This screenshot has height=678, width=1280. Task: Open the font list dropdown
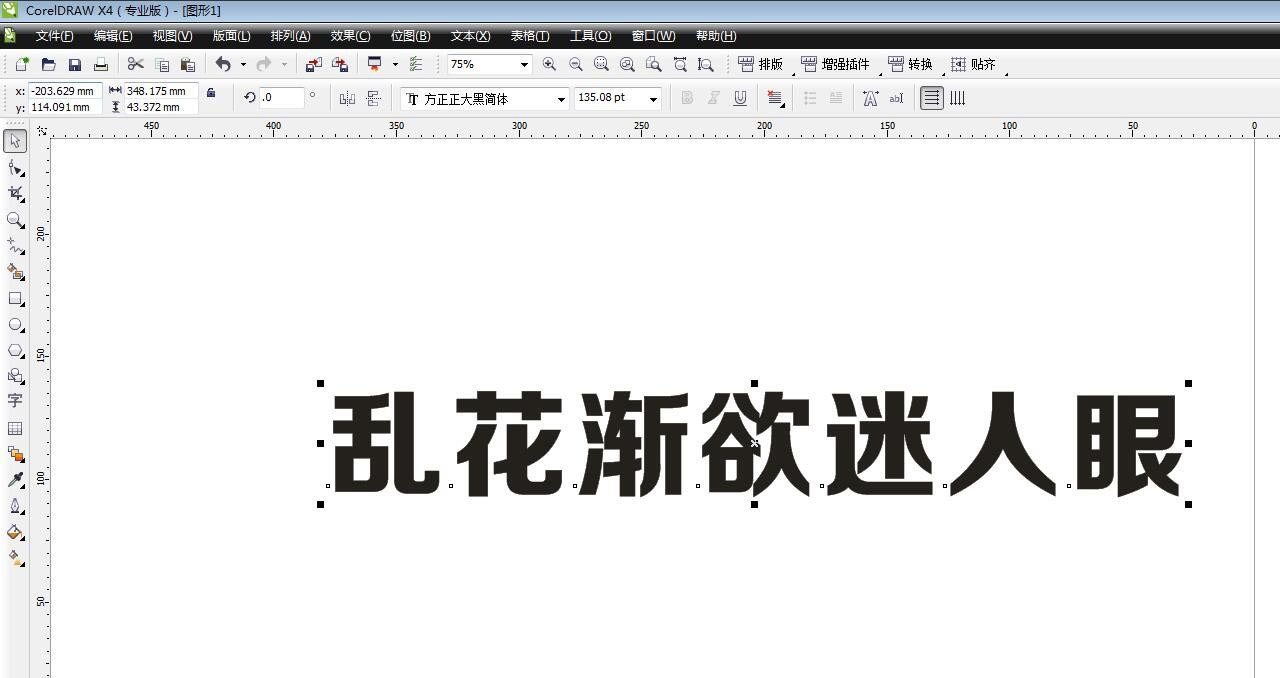pos(560,98)
